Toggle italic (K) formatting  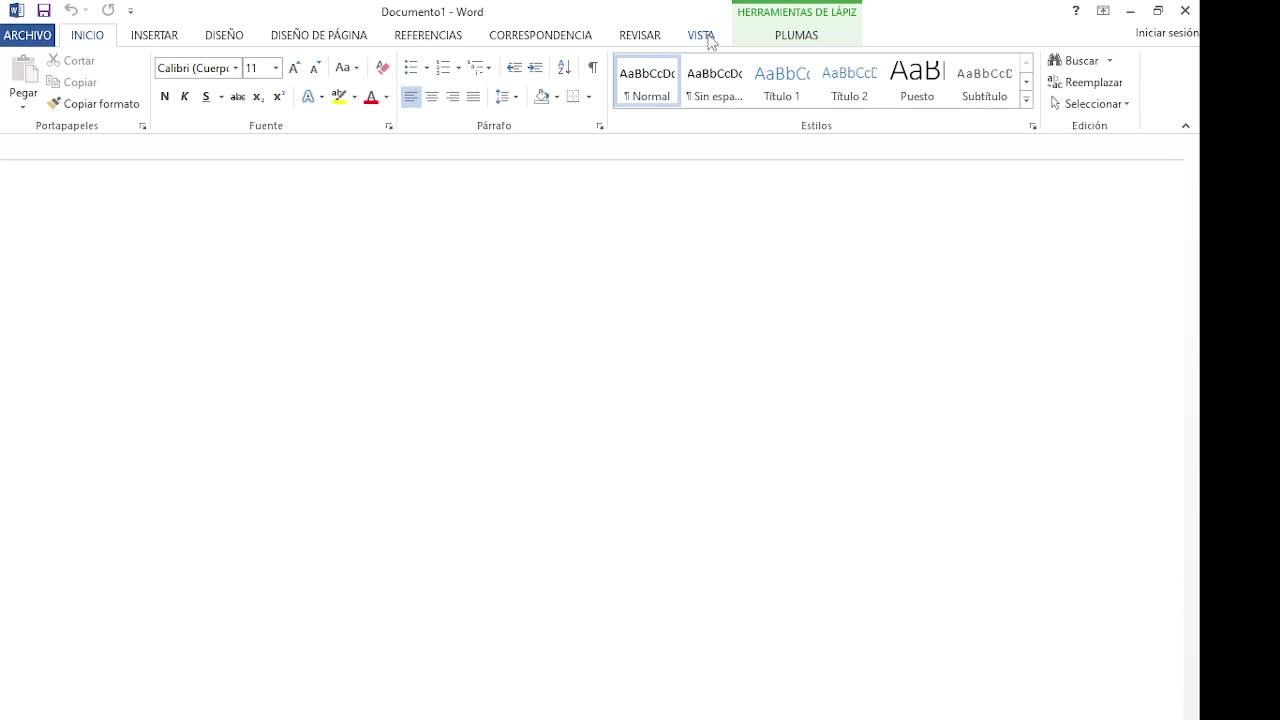point(185,97)
